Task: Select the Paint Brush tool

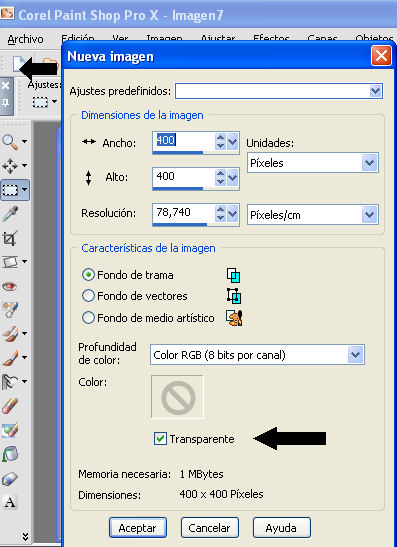Action: click(x=10, y=358)
